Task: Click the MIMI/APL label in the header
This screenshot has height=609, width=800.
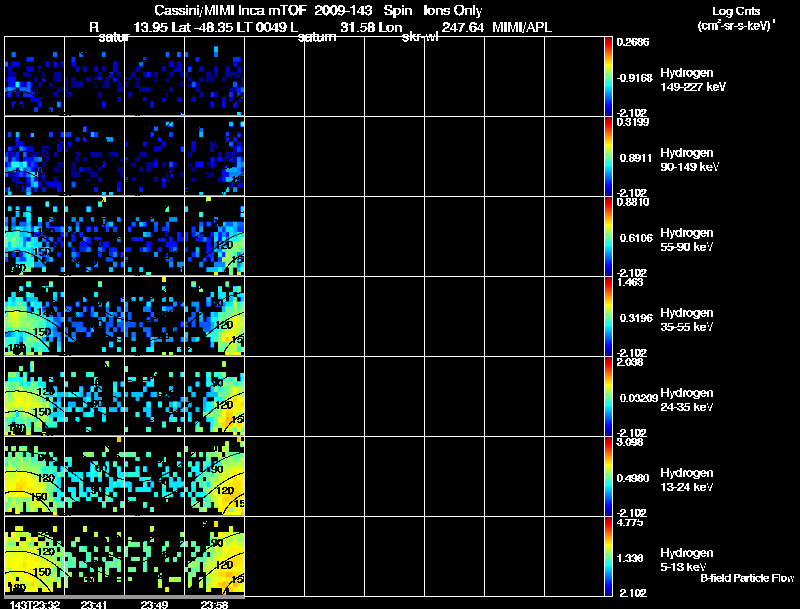Action: (x=521, y=27)
